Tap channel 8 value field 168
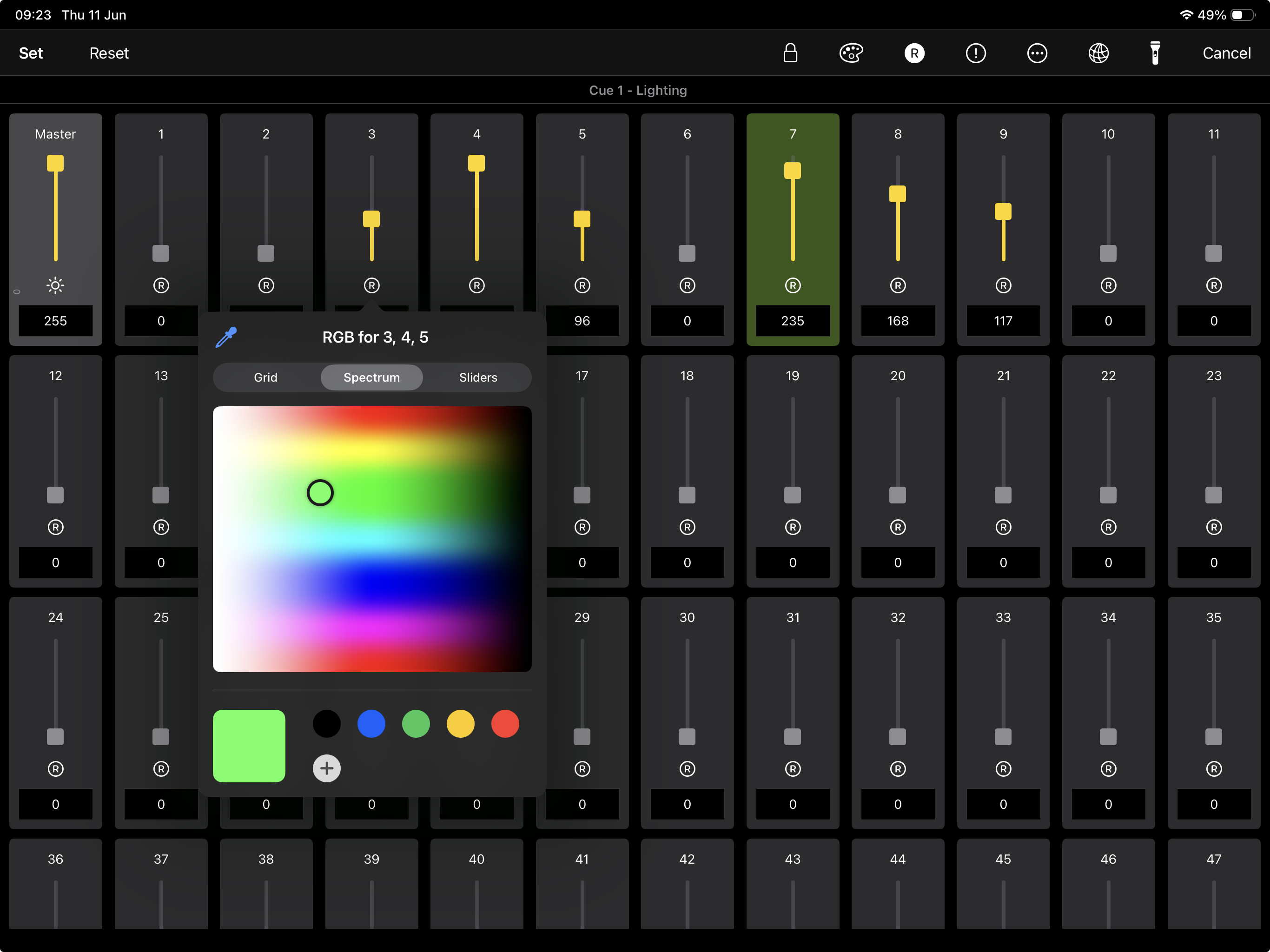The image size is (1270, 952). [x=898, y=320]
